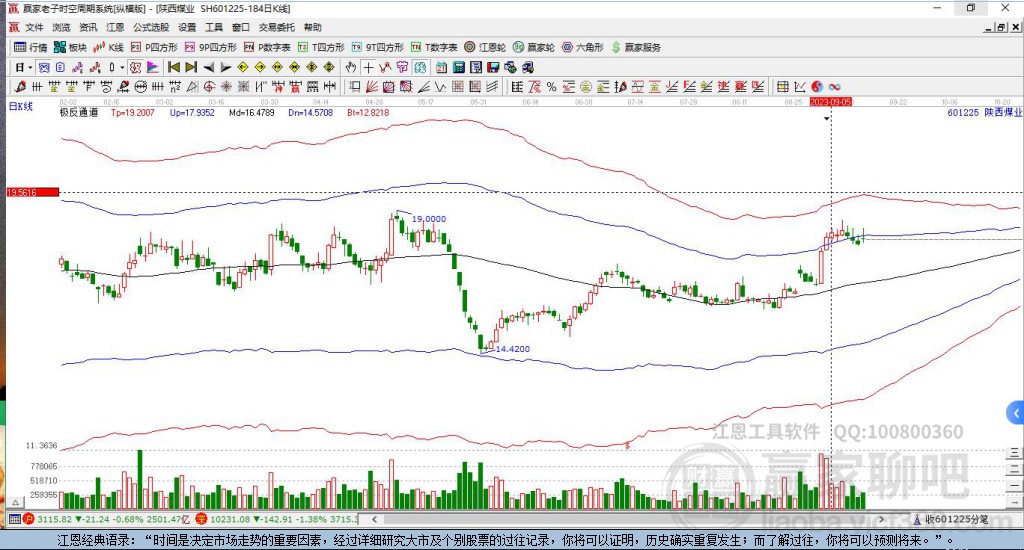Click the scrollbar right arrow at bottom
The height and width of the screenshot is (550, 1024).
[x=880, y=519]
